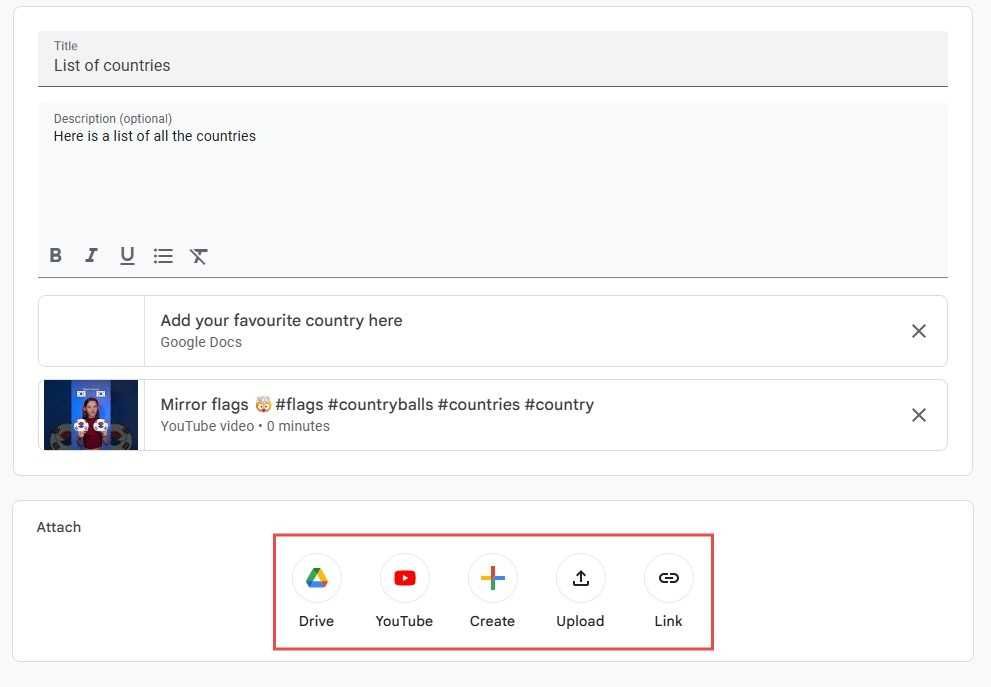Add a Link attachment

pyautogui.click(x=668, y=578)
